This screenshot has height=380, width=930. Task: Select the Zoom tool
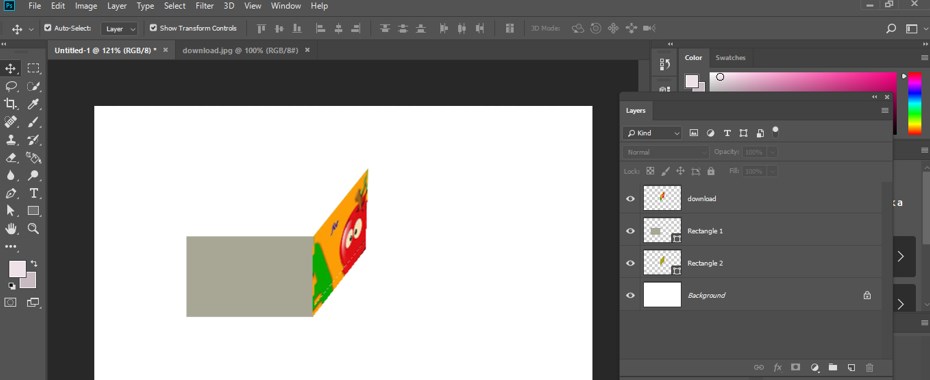pos(33,228)
